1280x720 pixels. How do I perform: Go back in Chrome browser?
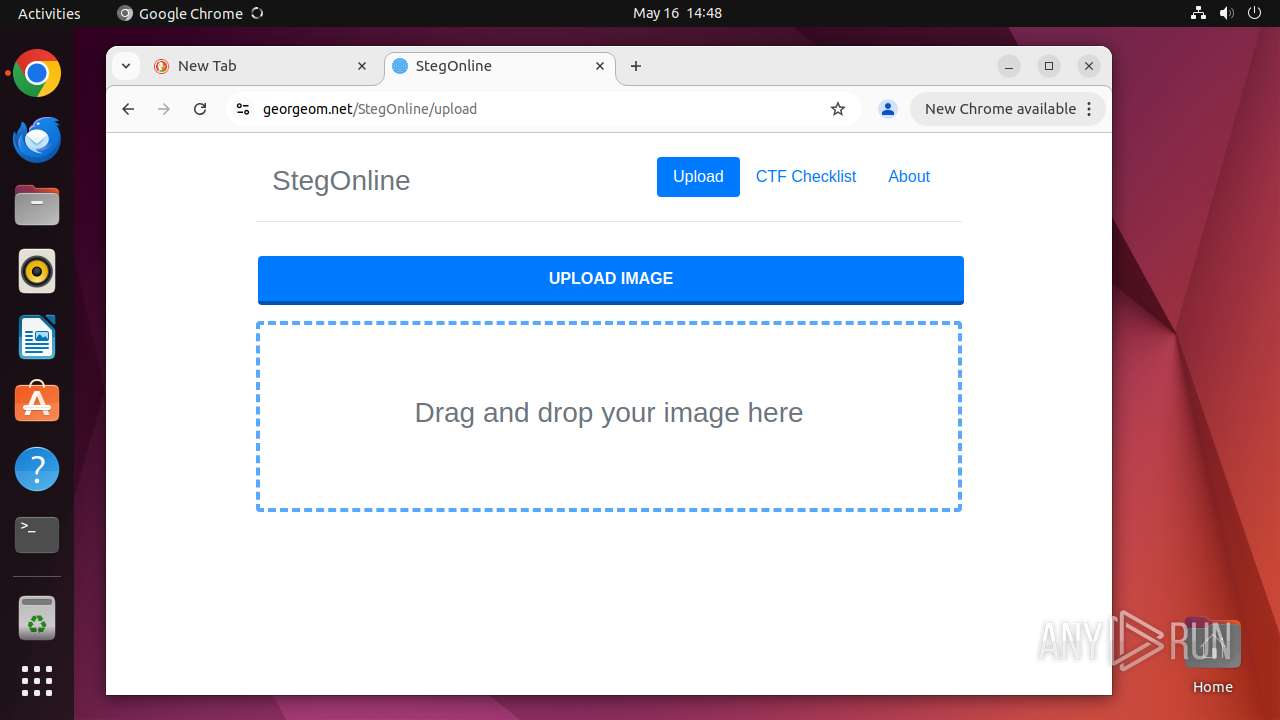coord(128,109)
